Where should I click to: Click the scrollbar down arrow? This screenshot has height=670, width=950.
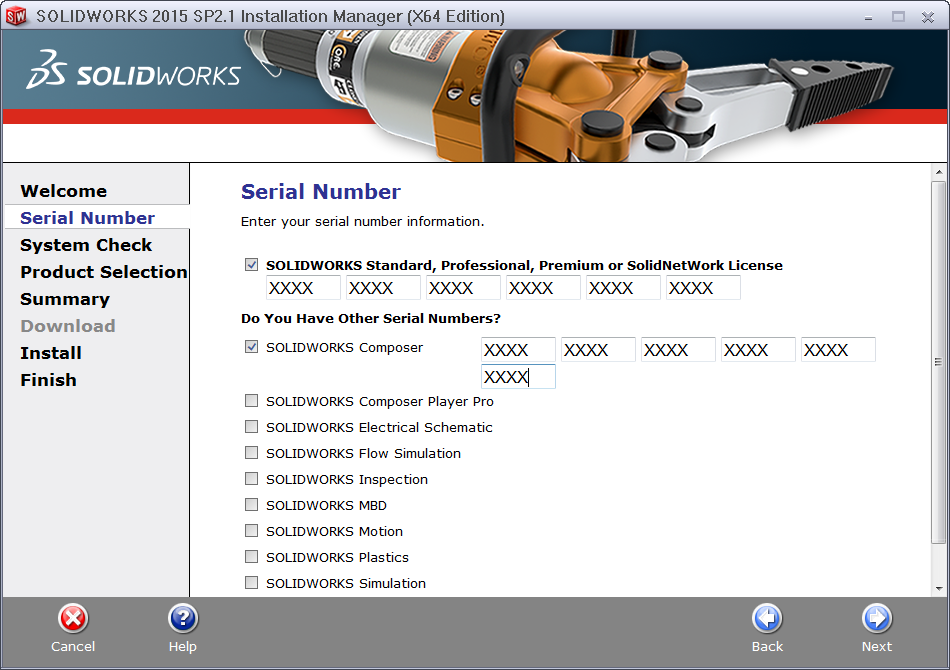tap(938, 588)
